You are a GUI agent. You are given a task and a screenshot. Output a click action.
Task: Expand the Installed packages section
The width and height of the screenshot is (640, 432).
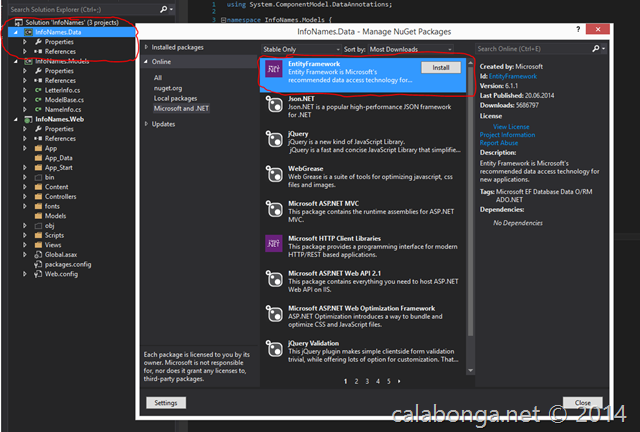coord(146,47)
